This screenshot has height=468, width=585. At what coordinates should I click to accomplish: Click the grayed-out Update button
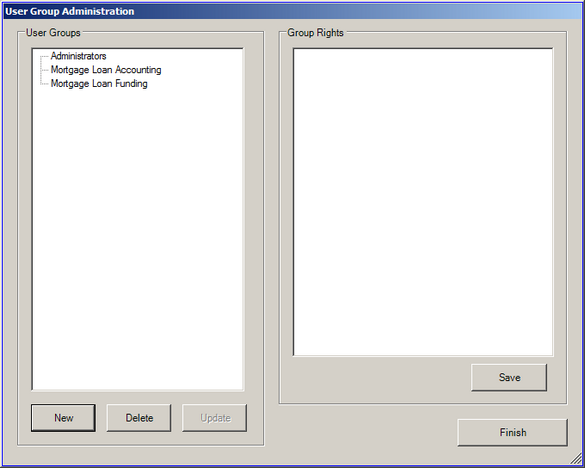215,418
